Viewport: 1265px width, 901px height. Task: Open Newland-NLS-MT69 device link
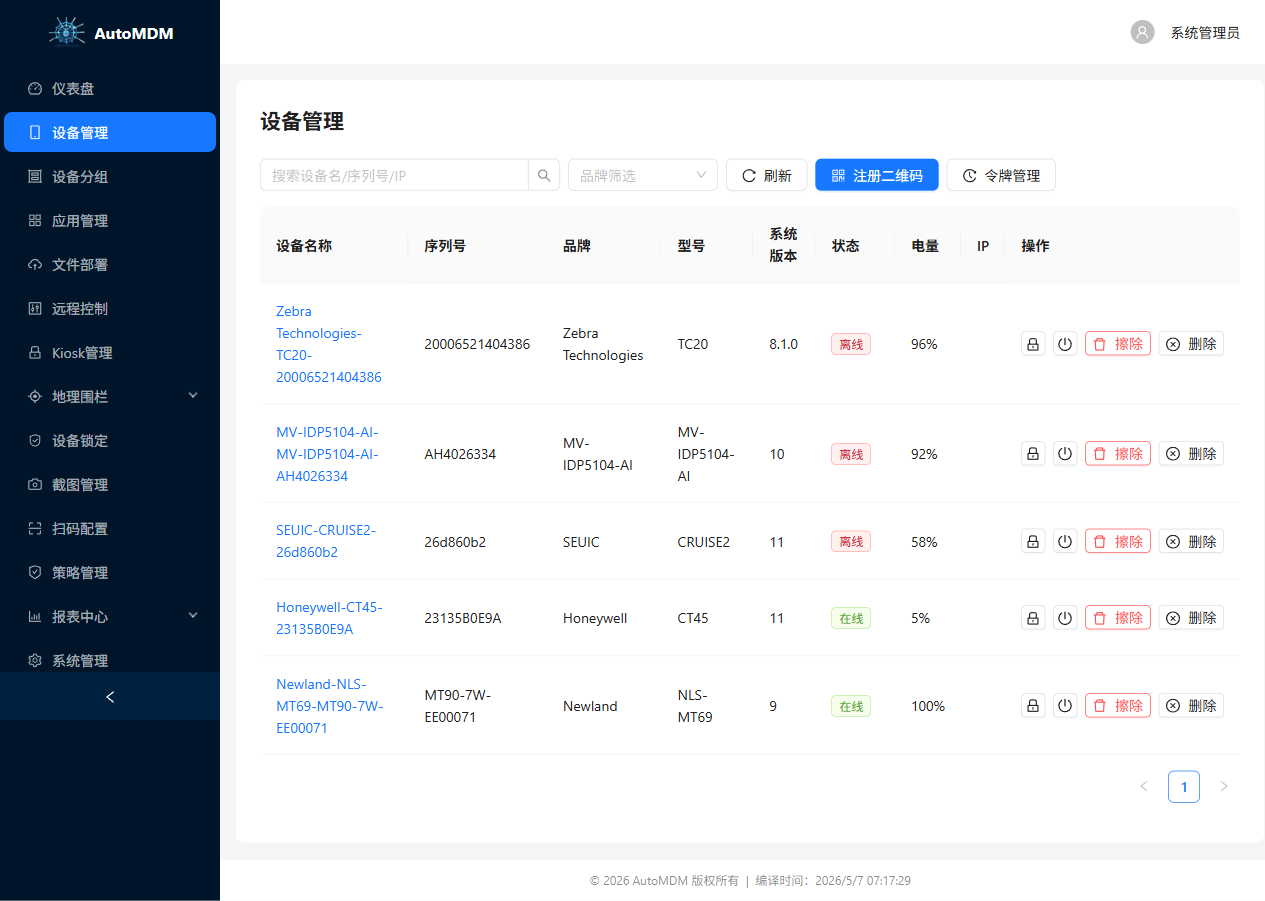point(329,706)
